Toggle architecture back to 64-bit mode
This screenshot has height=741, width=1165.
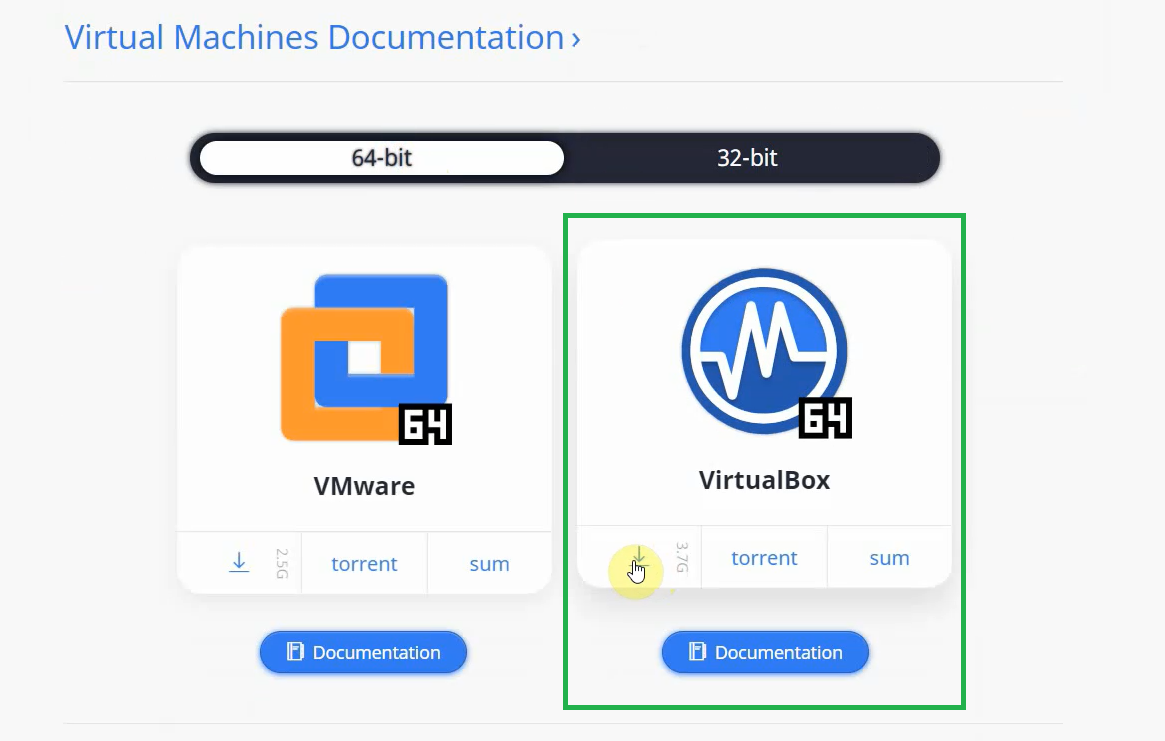tap(381, 157)
